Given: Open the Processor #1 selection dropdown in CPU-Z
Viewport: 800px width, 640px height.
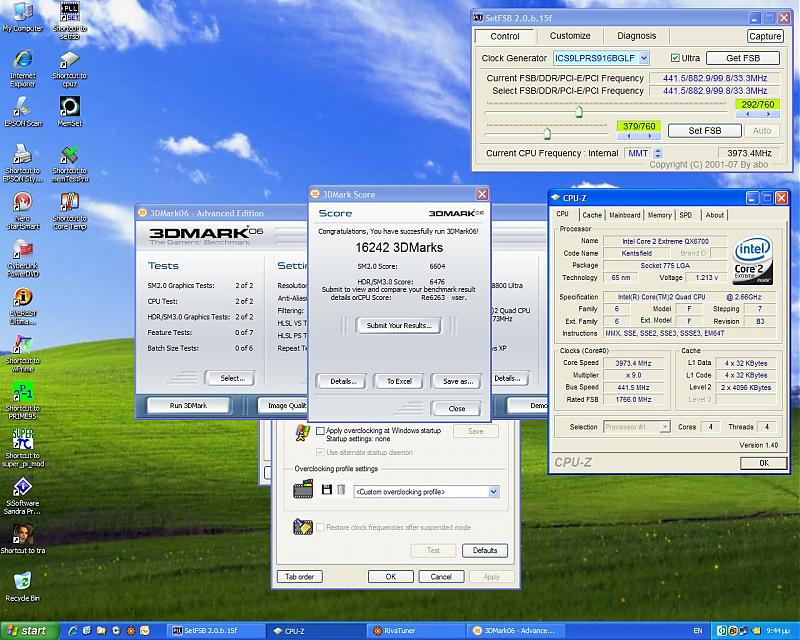Looking at the screenshot, I should coord(664,427).
